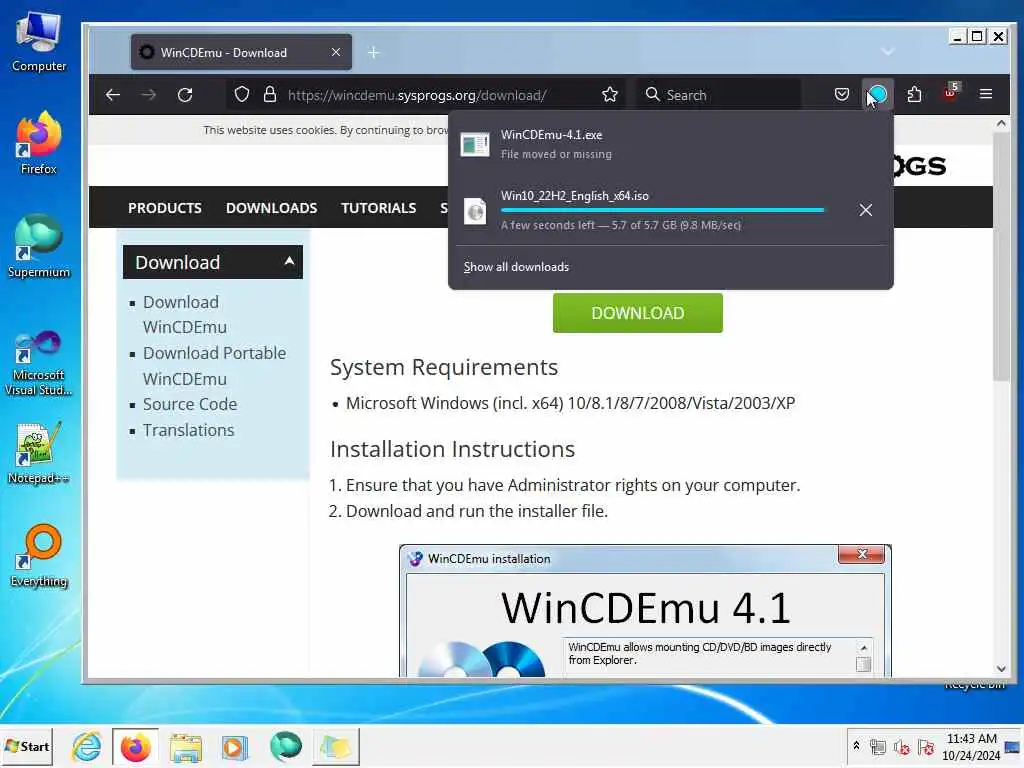This screenshot has width=1024, height=768.
Task: Click the site padlock security icon
Action: tap(270, 95)
